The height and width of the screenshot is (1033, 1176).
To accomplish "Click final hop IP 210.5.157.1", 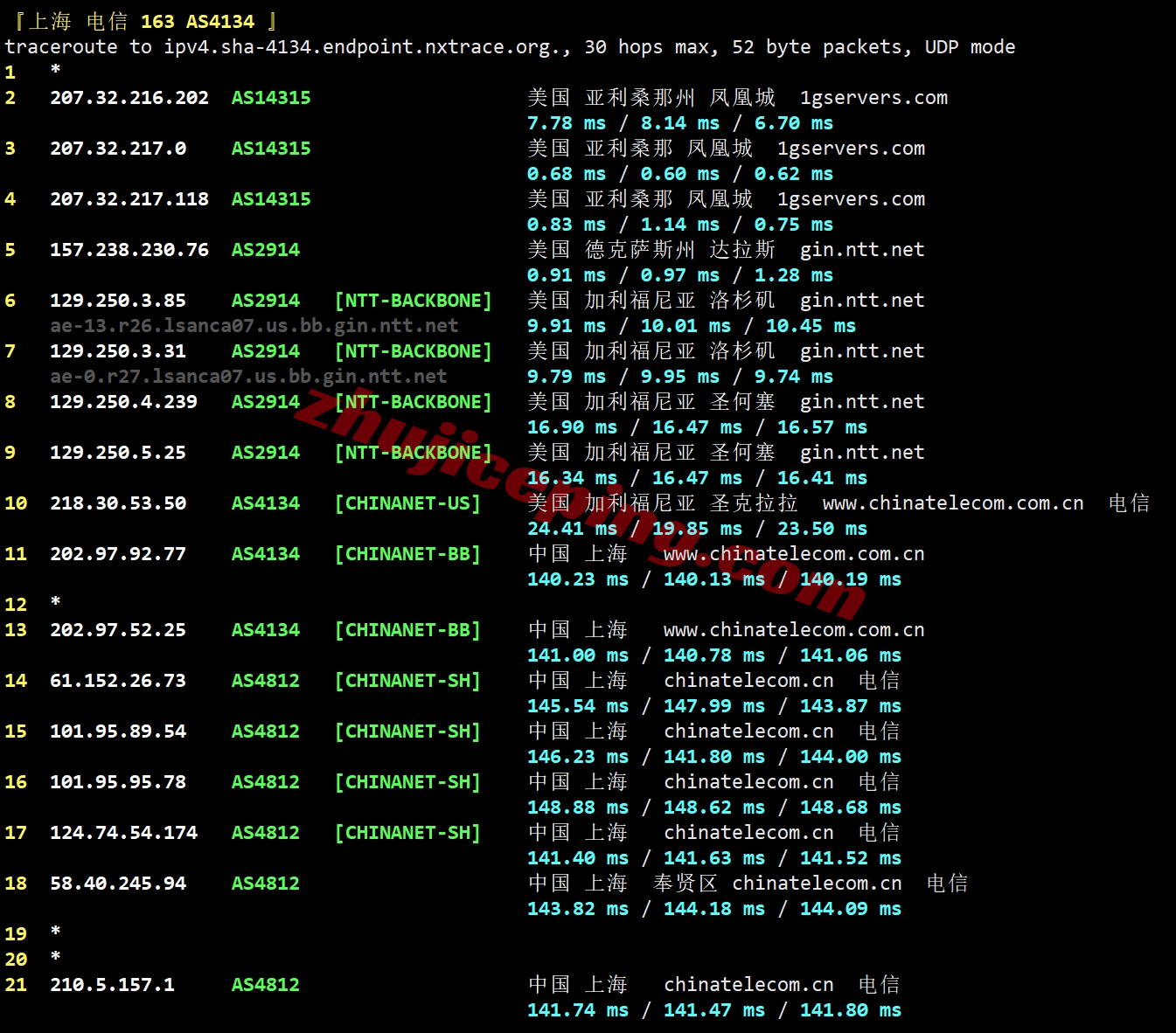I will (x=112, y=985).
